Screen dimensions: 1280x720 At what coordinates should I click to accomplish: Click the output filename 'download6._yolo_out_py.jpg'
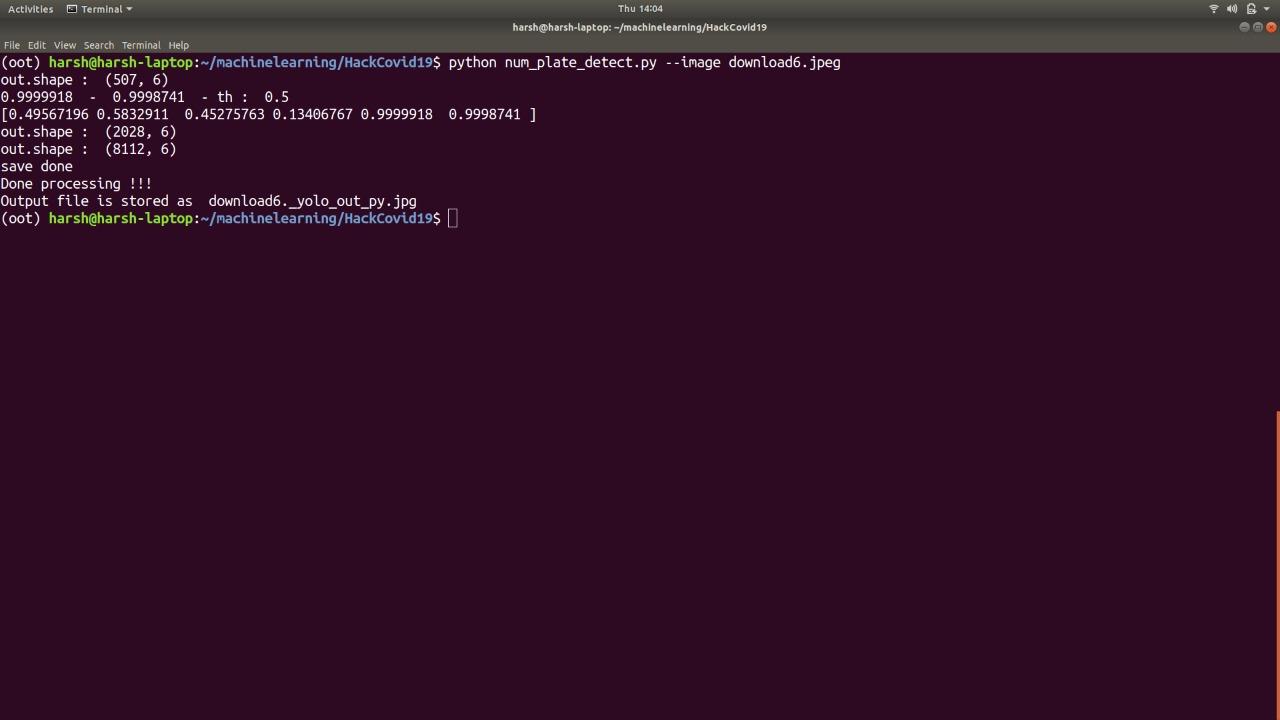point(312,201)
